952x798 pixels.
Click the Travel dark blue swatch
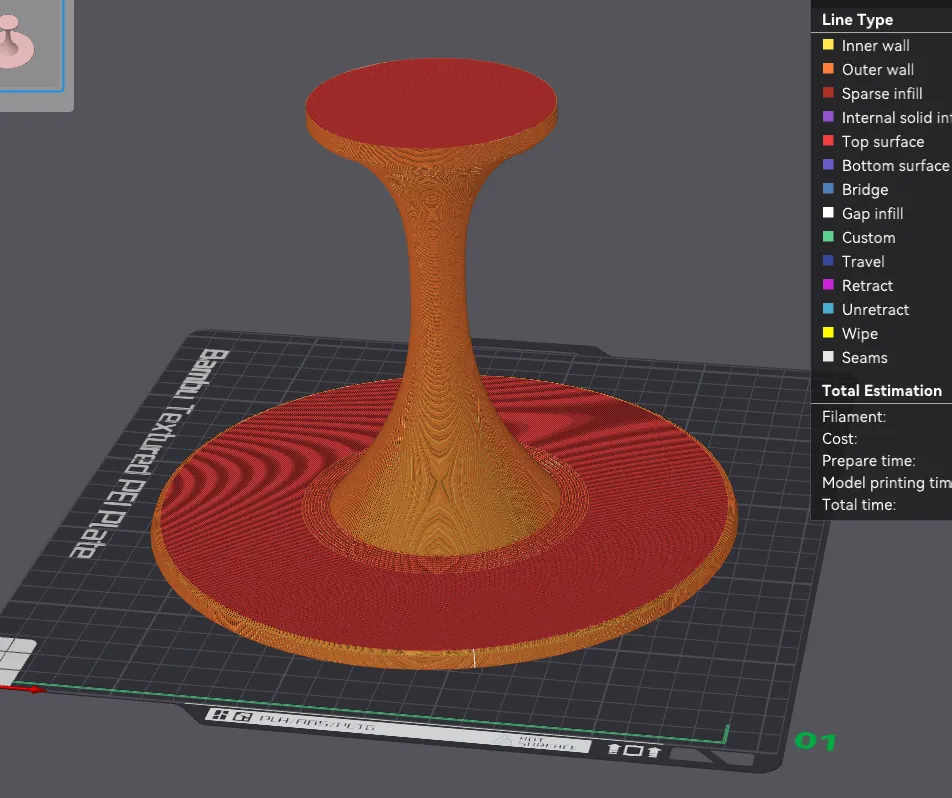click(828, 261)
